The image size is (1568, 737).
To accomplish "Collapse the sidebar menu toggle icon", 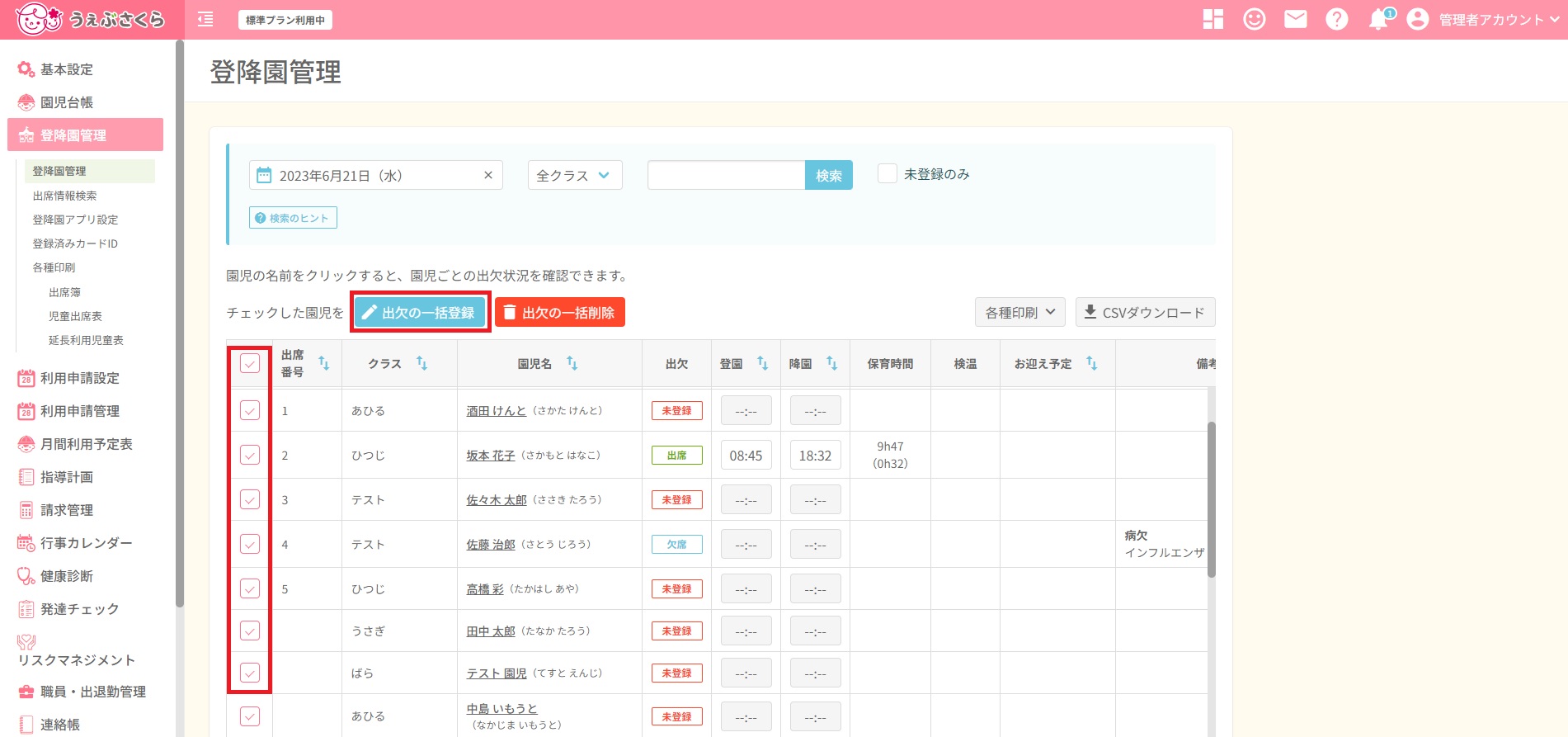I will click(205, 20).
